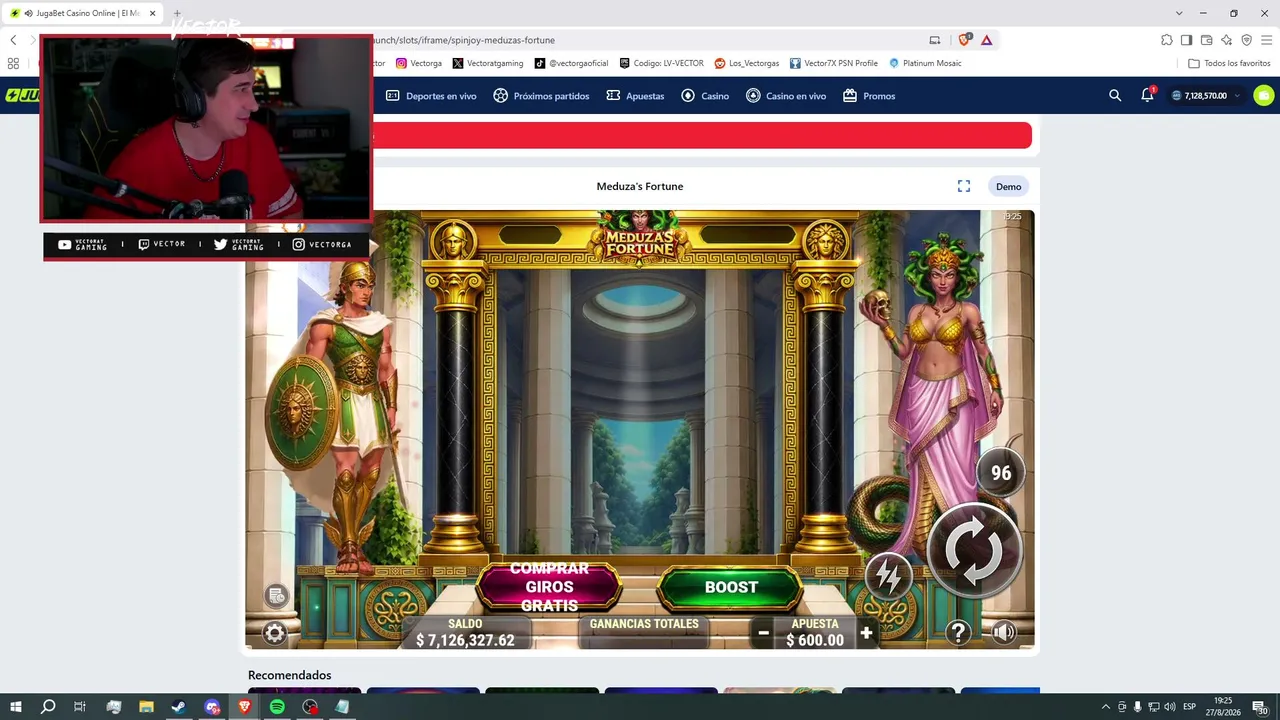Open the Próximos partidos section
Viewport: 1280px width, 720px height.
tap(541, 96)
